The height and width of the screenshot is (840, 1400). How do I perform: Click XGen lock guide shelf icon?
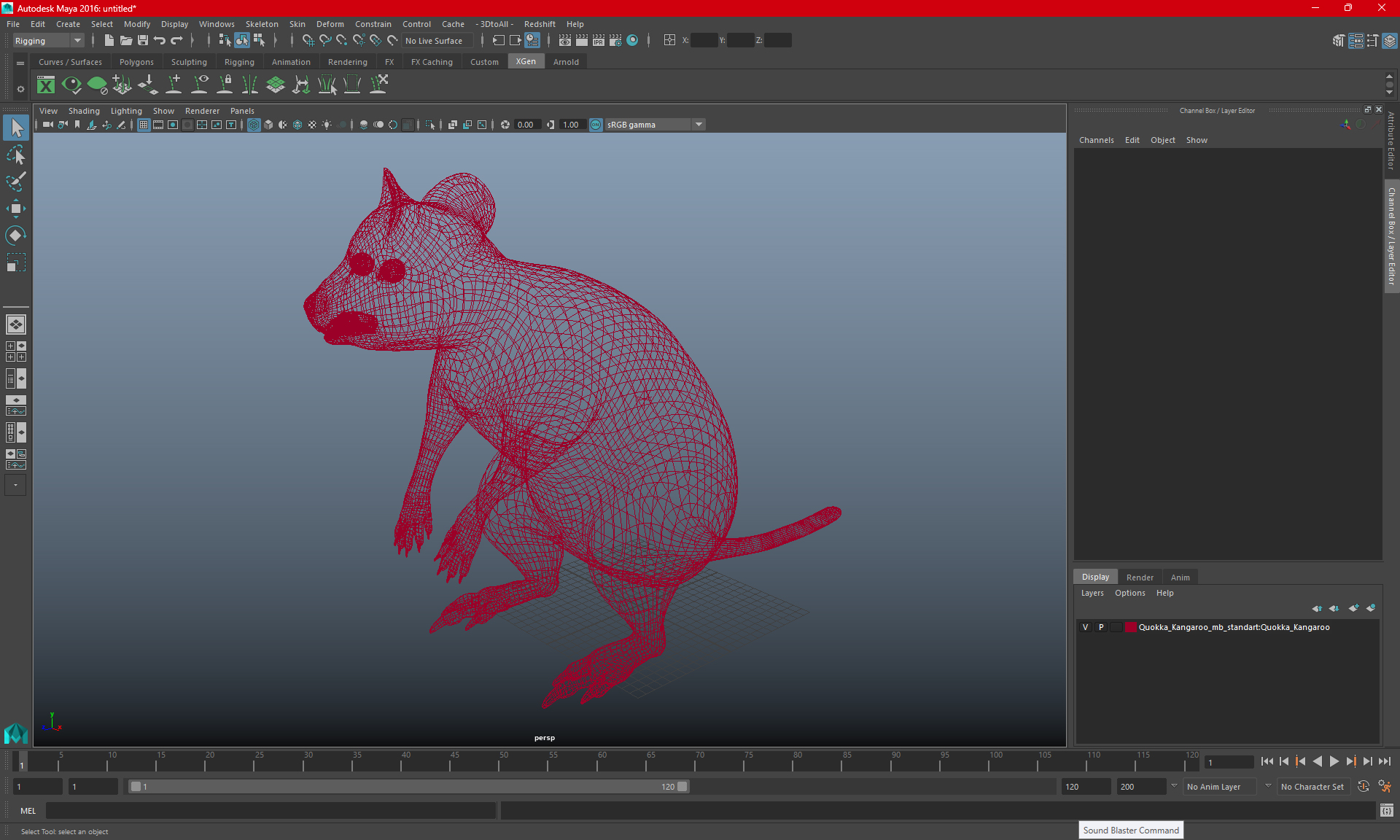coord(225,85)
